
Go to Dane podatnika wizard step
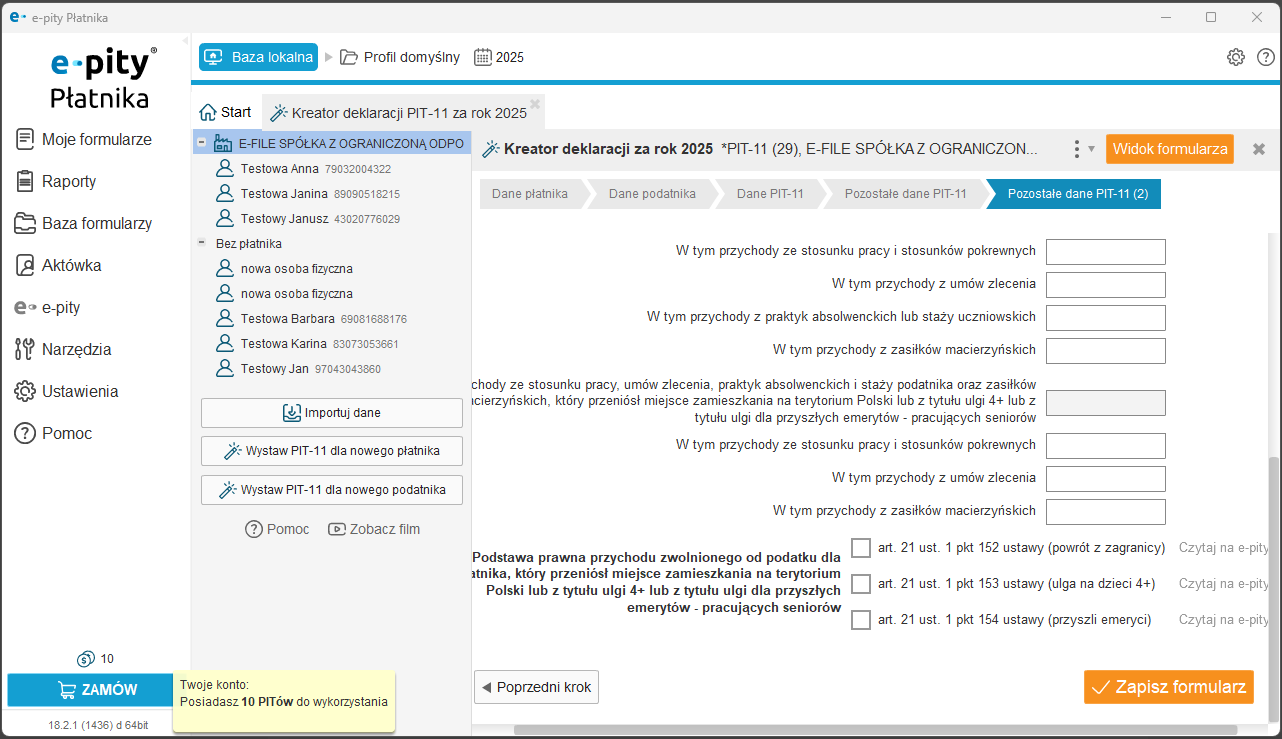[652, 194]
